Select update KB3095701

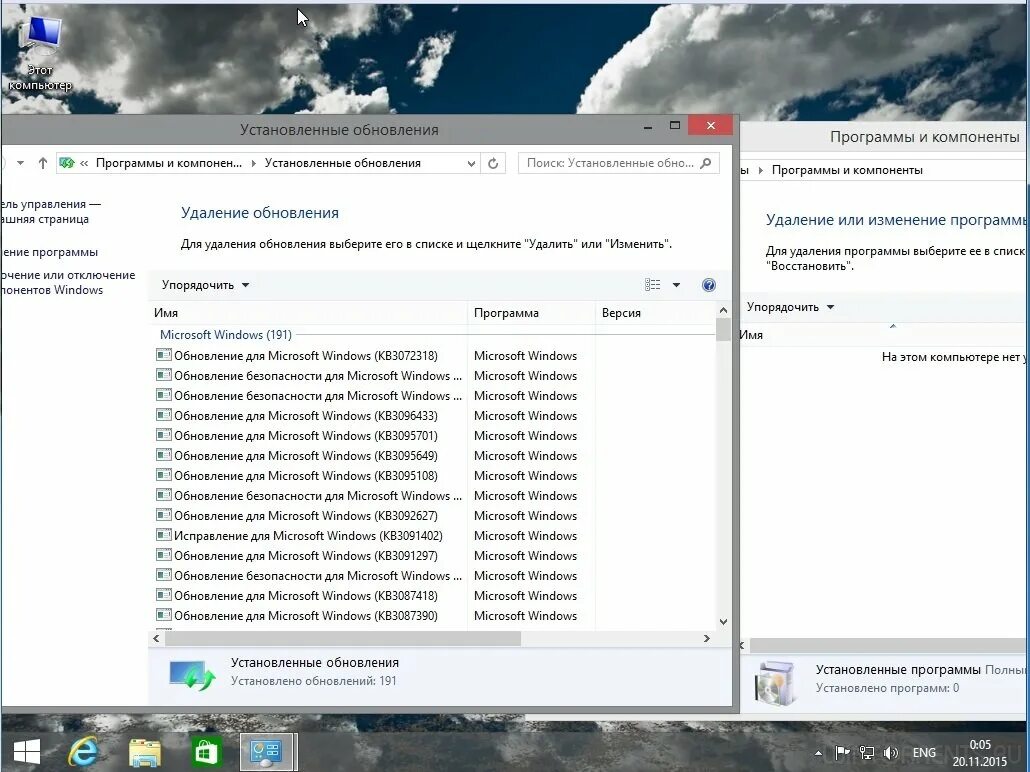434,436
